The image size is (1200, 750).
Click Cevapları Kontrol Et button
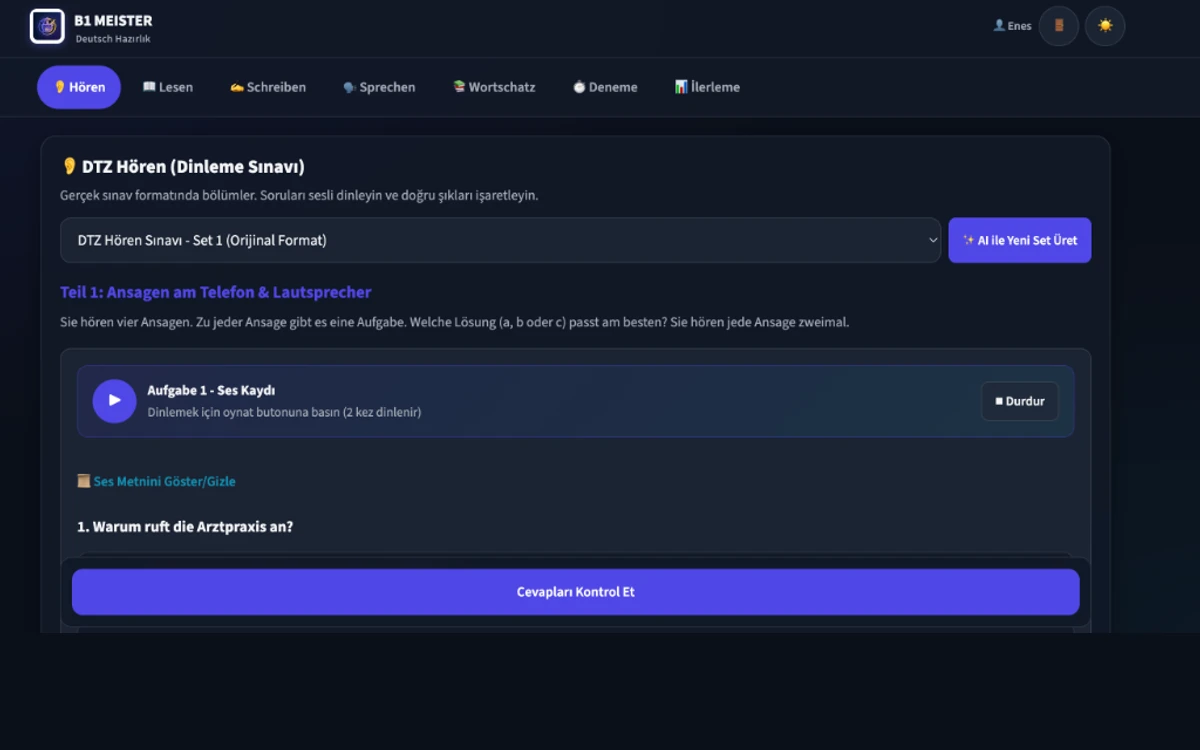[575, 592]
